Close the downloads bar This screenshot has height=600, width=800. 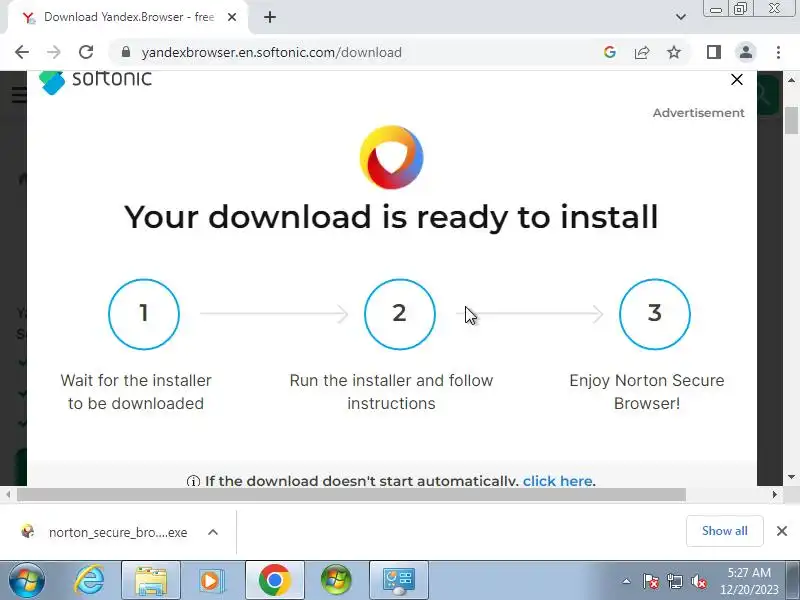click(x=782, y=531)
